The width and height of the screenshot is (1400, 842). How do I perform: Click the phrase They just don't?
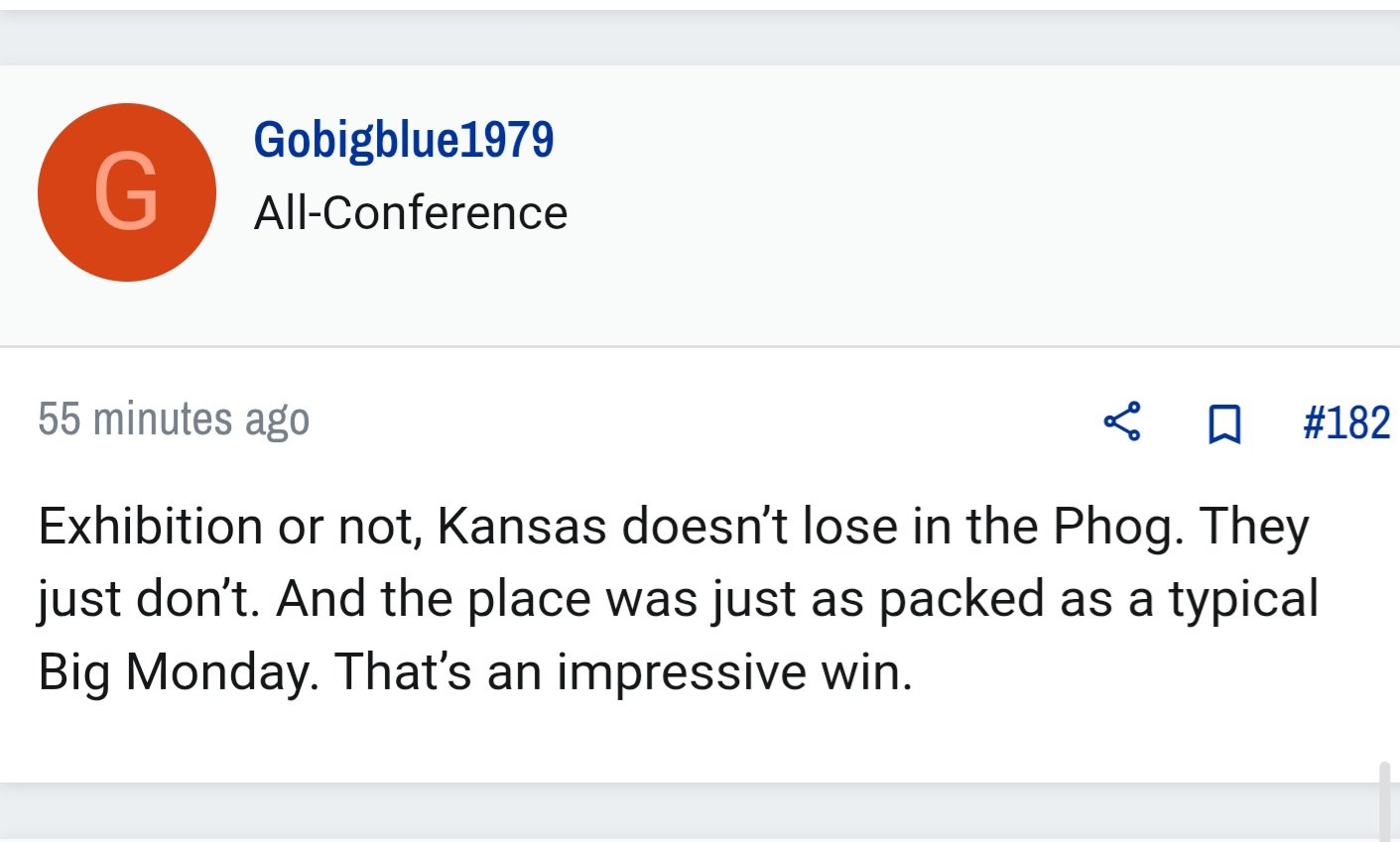click(x=674, y=562)
